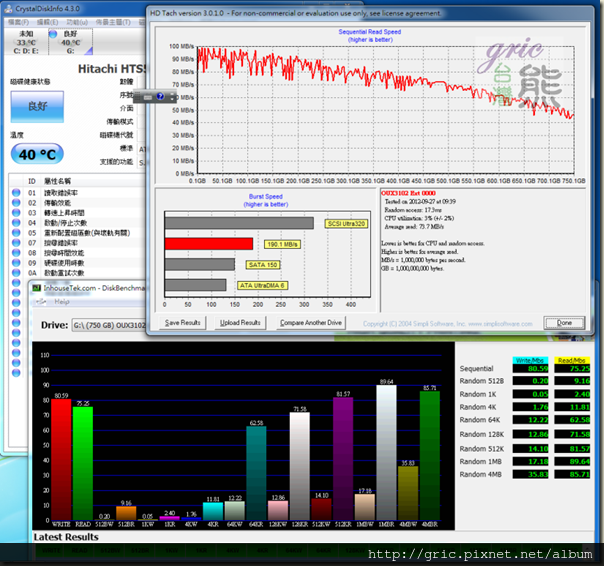The width and height of the screenshot is (604, 566).
Task: Click the blue health orb on the G: drive tab
Action: 53,34
